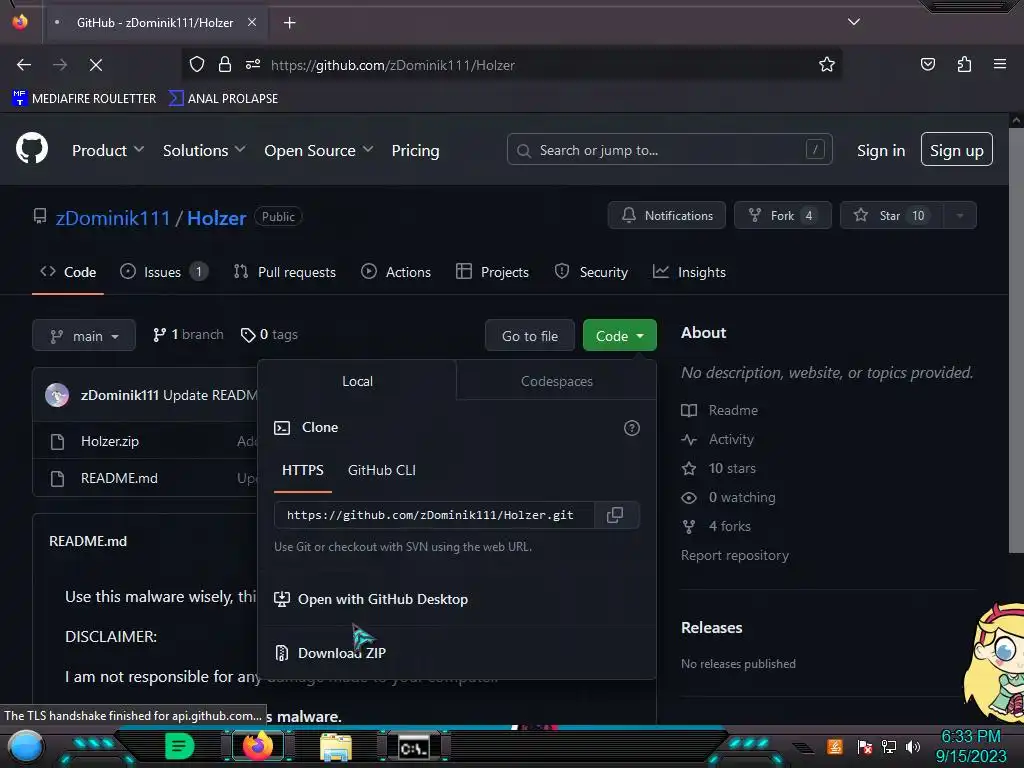The width and height of the screenshot is (1024, 768).
Task: Click the volume speaker tray icon
Action: (913, 746)
